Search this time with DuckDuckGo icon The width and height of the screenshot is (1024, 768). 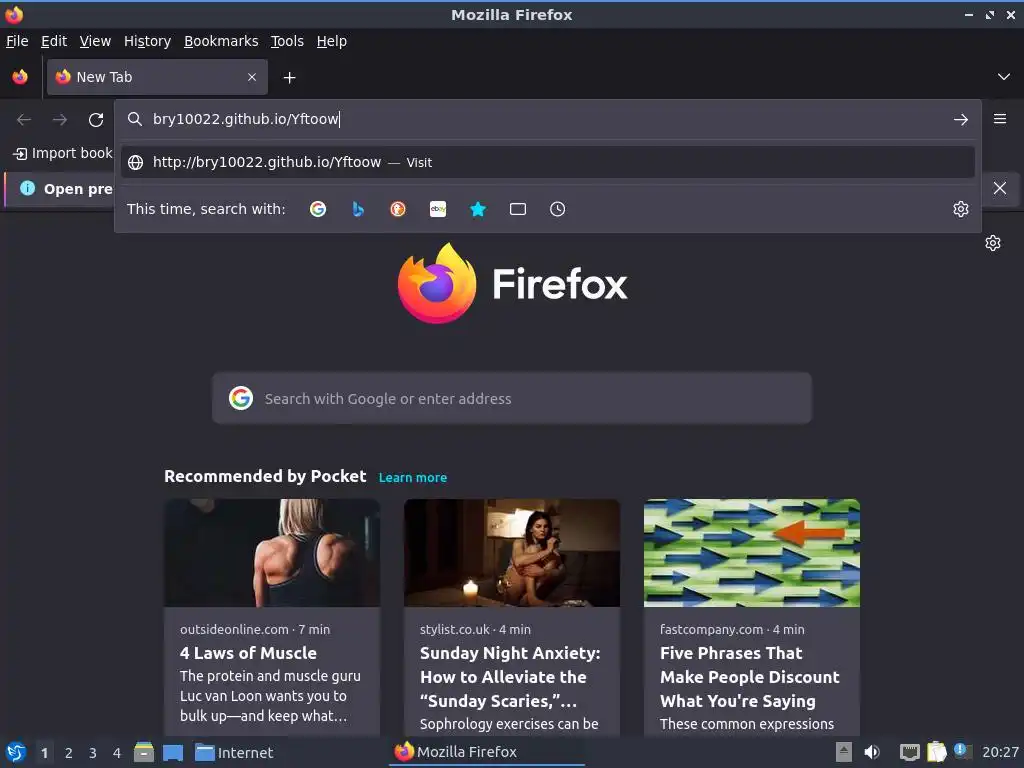pyautogui.click(x=398, y=209)
